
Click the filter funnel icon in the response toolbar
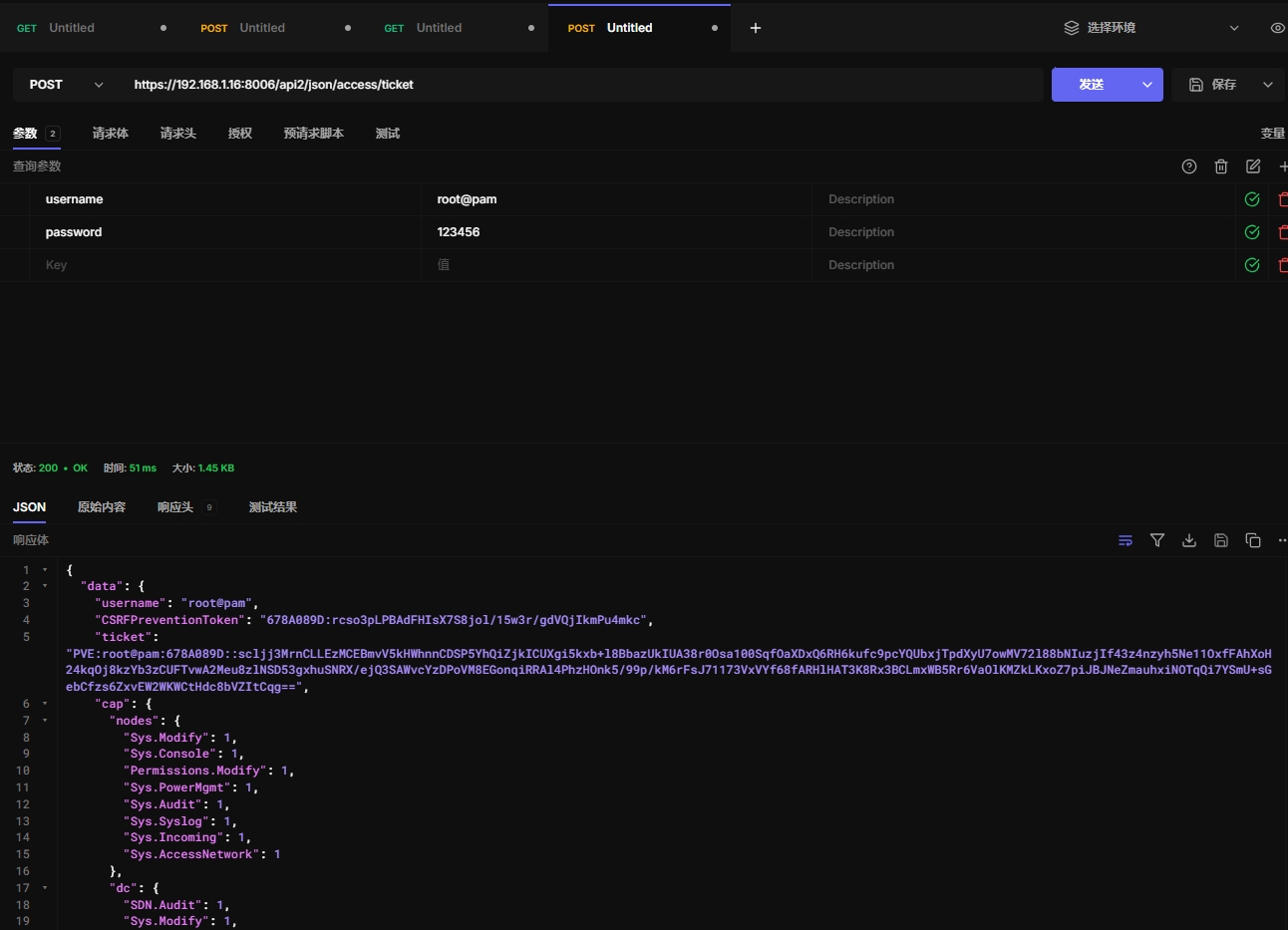coord(1156,540)
